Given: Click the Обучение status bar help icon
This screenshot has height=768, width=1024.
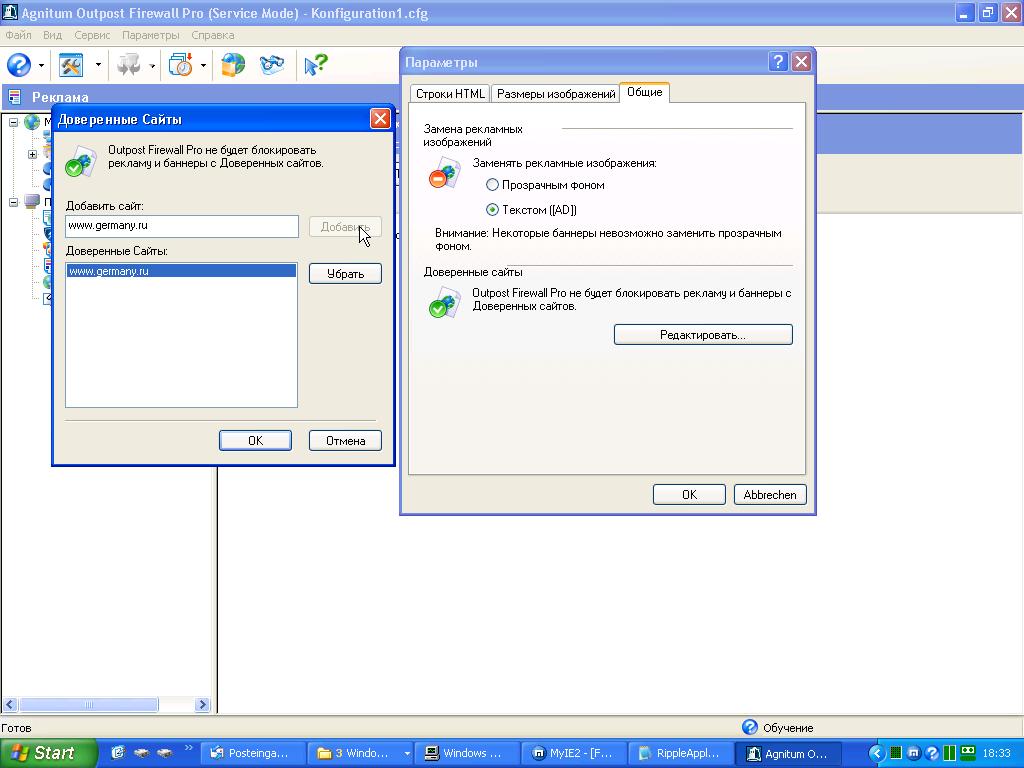Looking at the screenshot, I should (750, 727).
